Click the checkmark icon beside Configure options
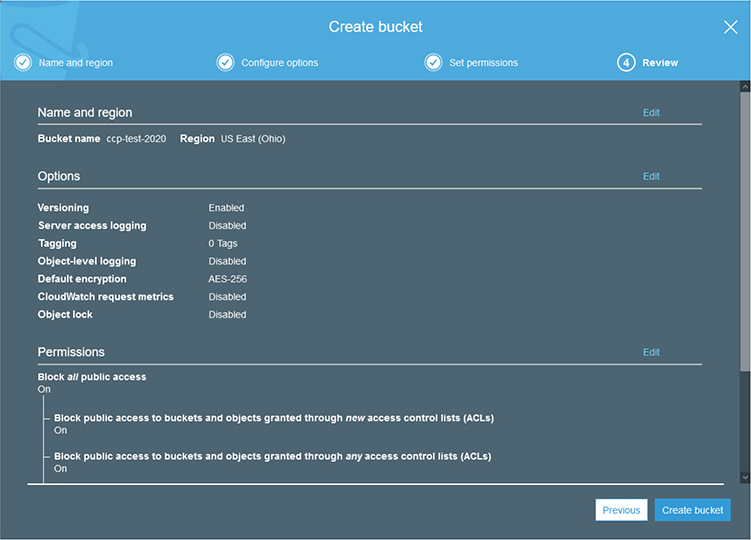The image size is (751, 540). pyautogui.click(x=226, y=62)
